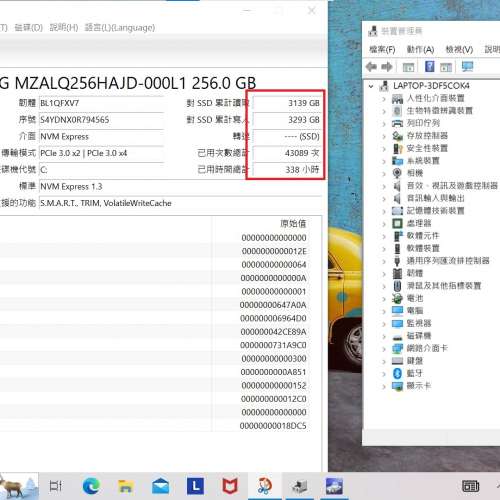Screen dimensions: 500x500
Task: Click the news widget icon in system tray
Action: [x=470, y=486]
